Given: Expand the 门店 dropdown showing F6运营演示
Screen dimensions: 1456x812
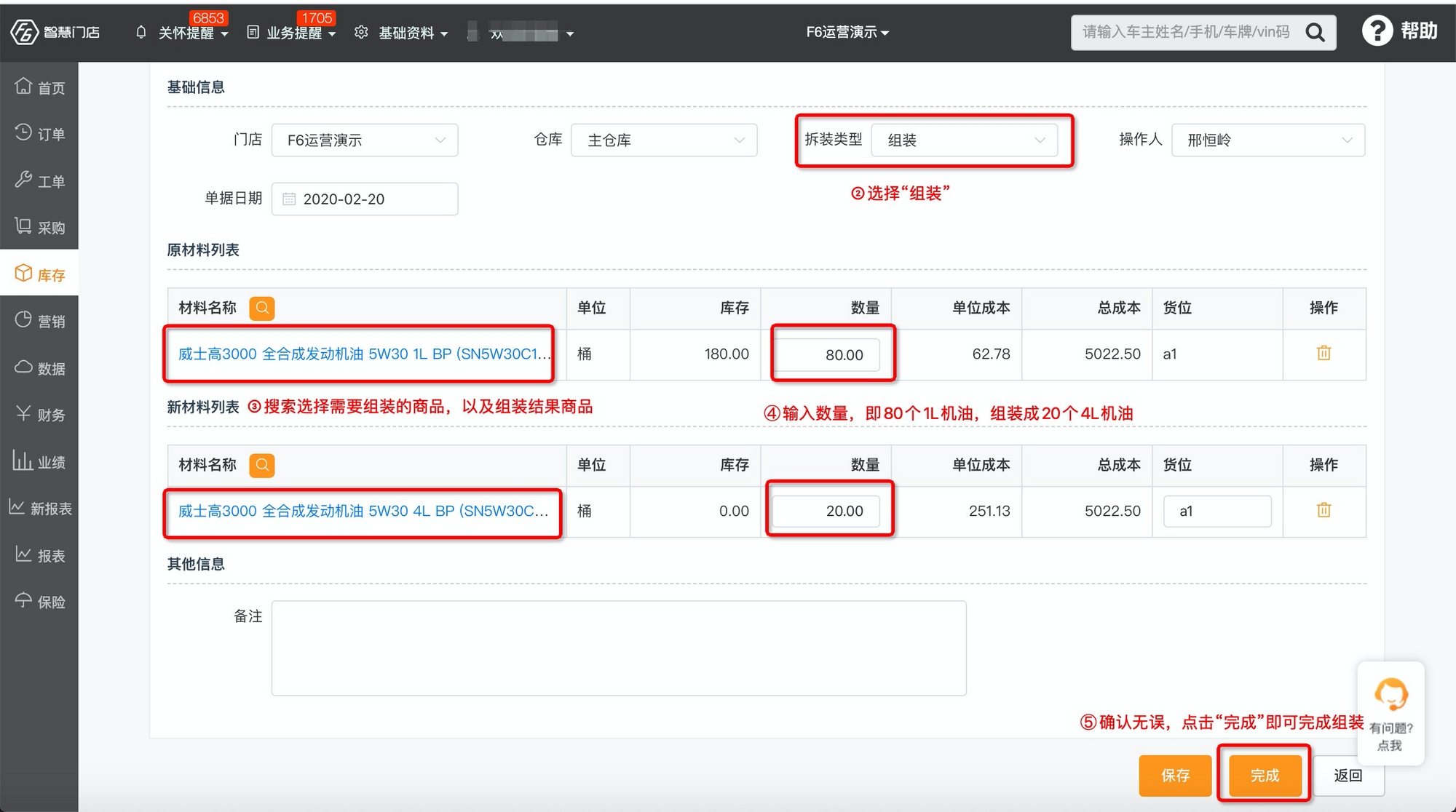Looking at the screenshot, I should [x=365, y=140].
